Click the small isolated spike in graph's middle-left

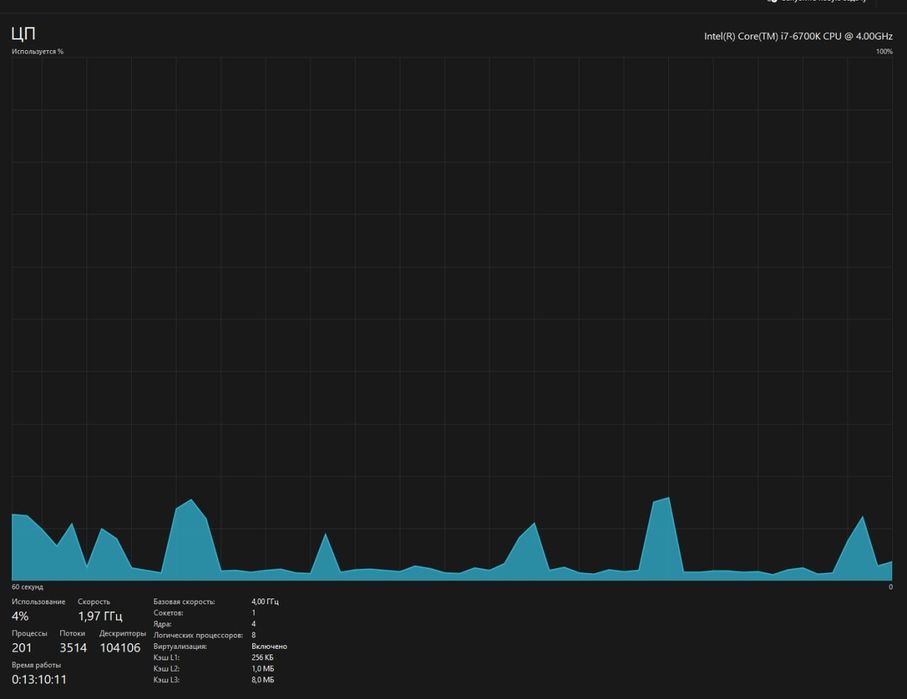click(325, 555)
